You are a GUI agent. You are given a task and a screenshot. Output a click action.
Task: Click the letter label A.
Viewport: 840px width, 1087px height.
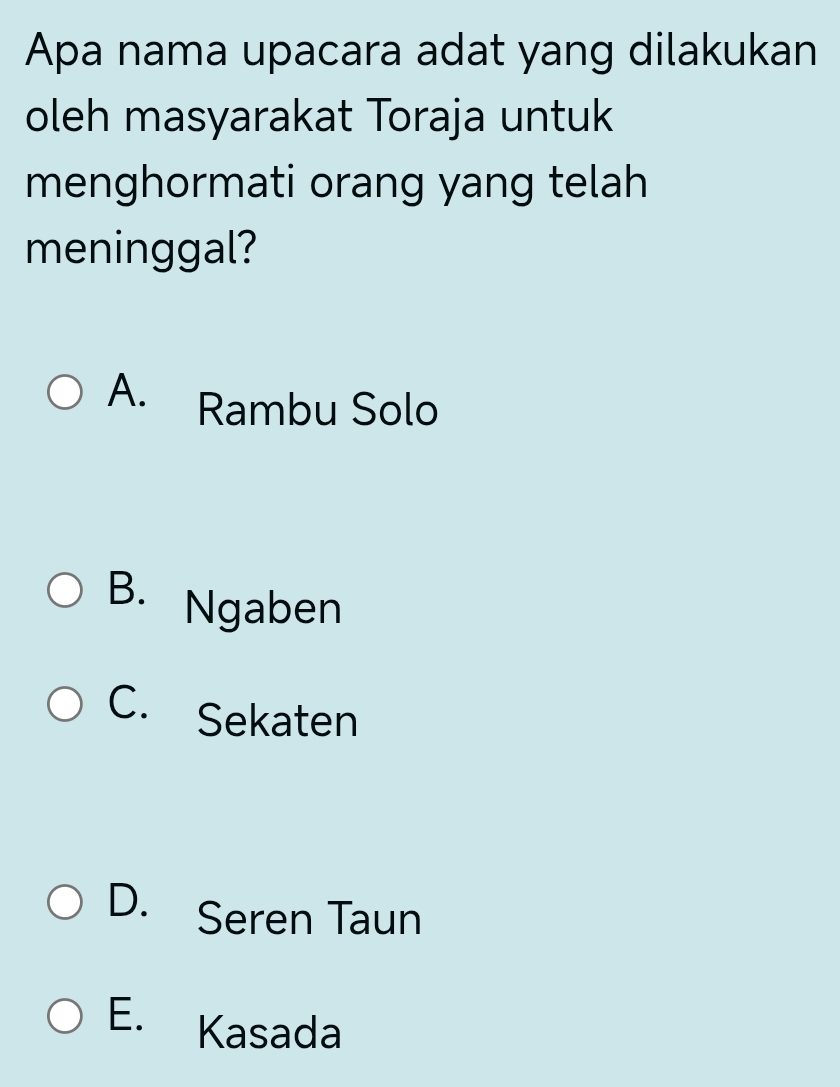127,390
